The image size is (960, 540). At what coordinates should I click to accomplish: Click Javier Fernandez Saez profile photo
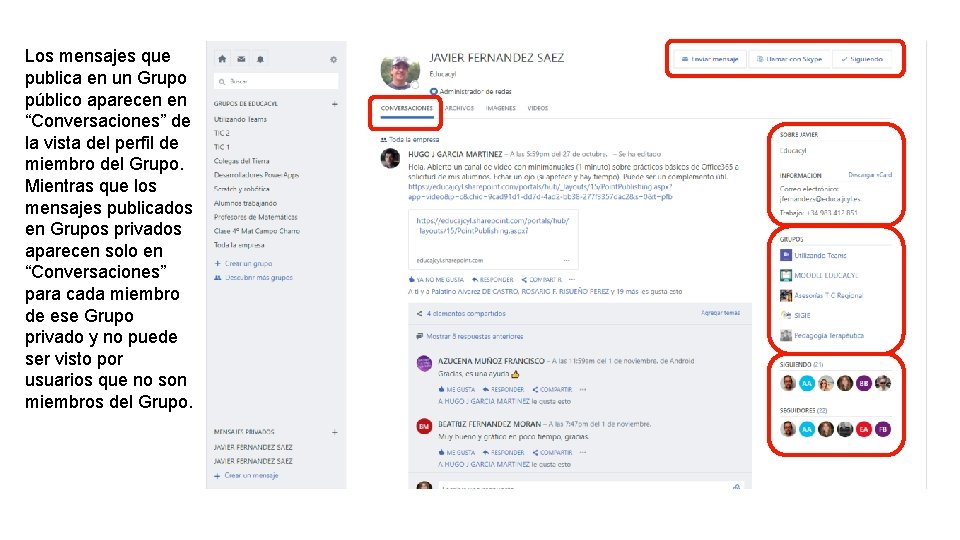click(400, 70)
